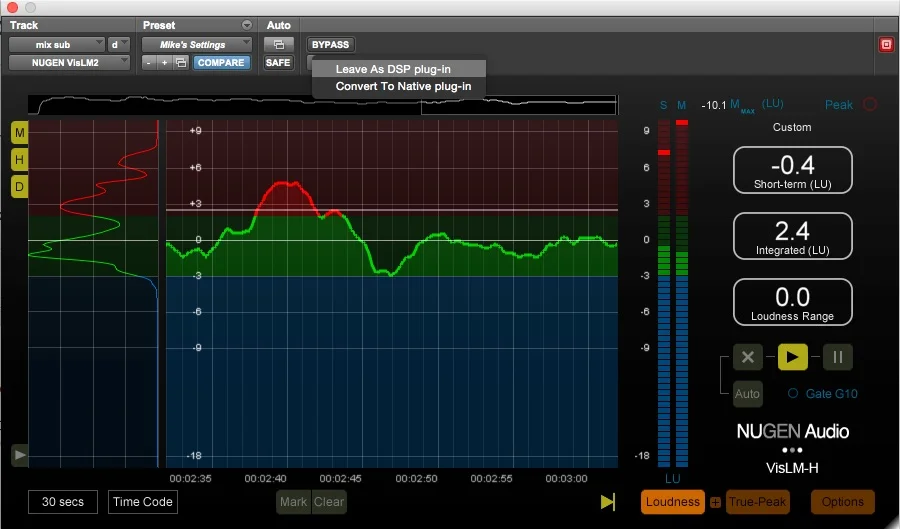Click the S short-term meter bar

pos(664,293)
